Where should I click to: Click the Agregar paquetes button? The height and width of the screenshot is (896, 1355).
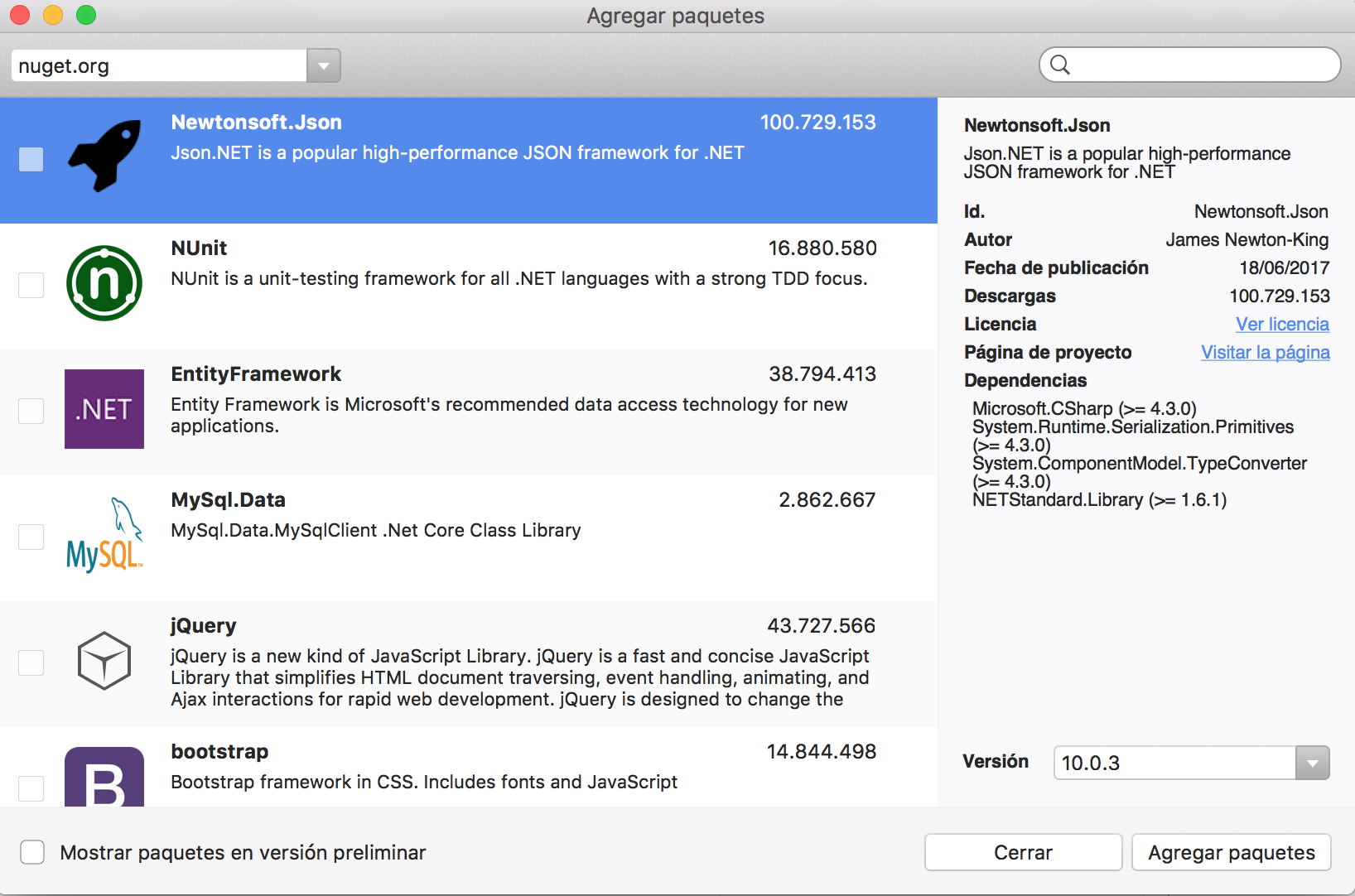[1232, 852]
